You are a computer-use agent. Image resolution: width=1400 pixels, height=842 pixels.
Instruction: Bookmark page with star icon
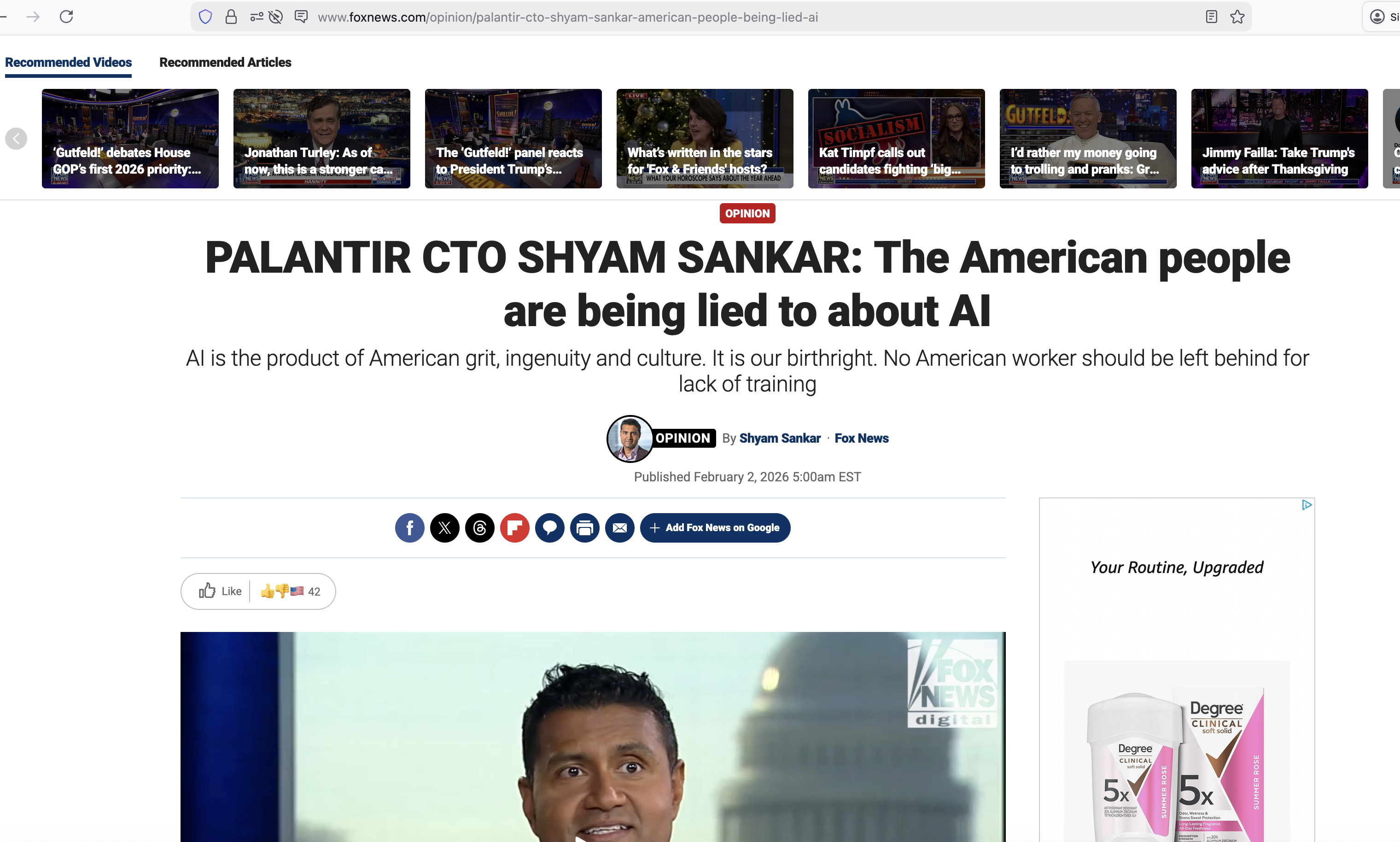1237,17
